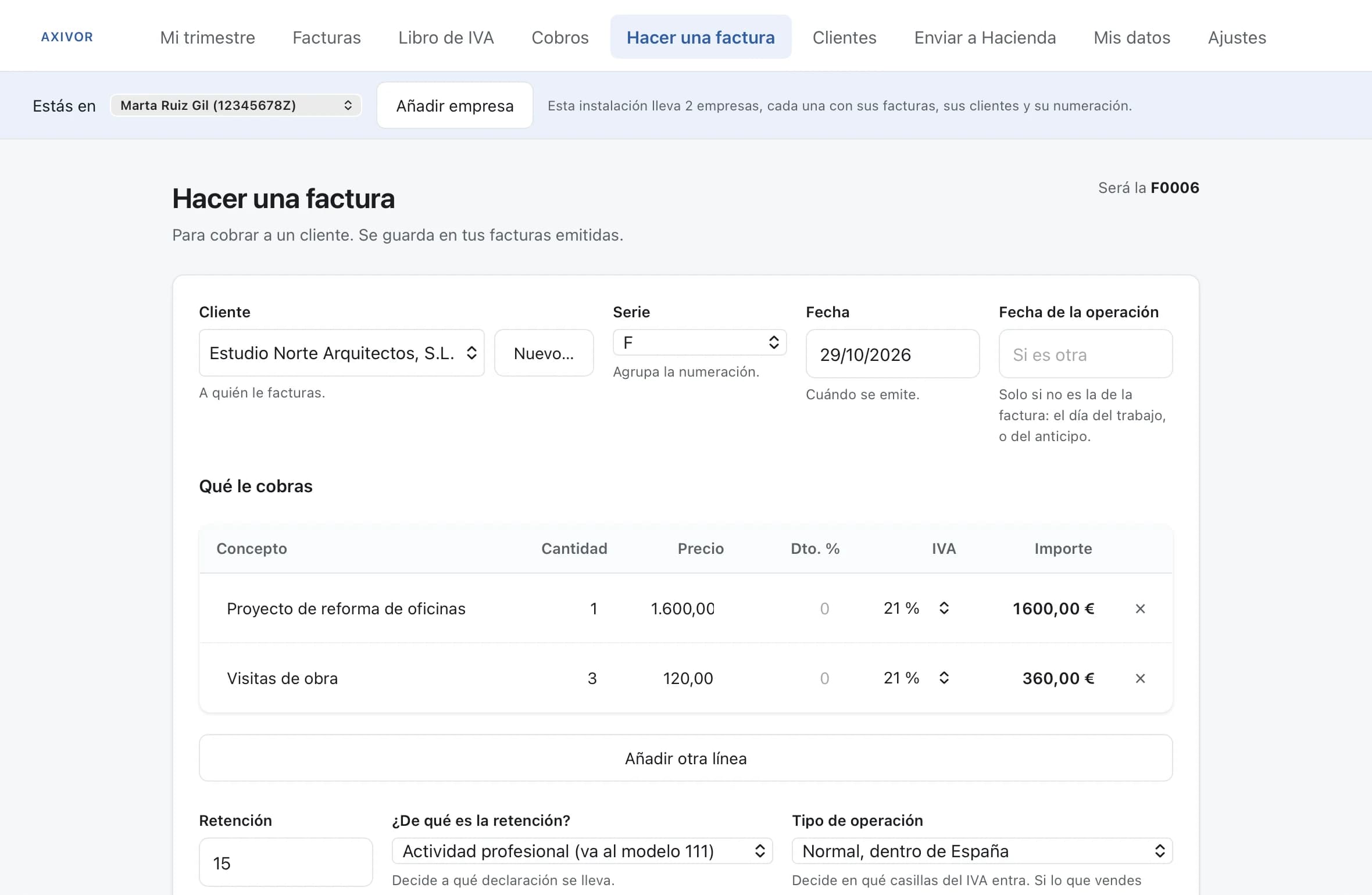Open the Serie dropdown

pos(700,343)
